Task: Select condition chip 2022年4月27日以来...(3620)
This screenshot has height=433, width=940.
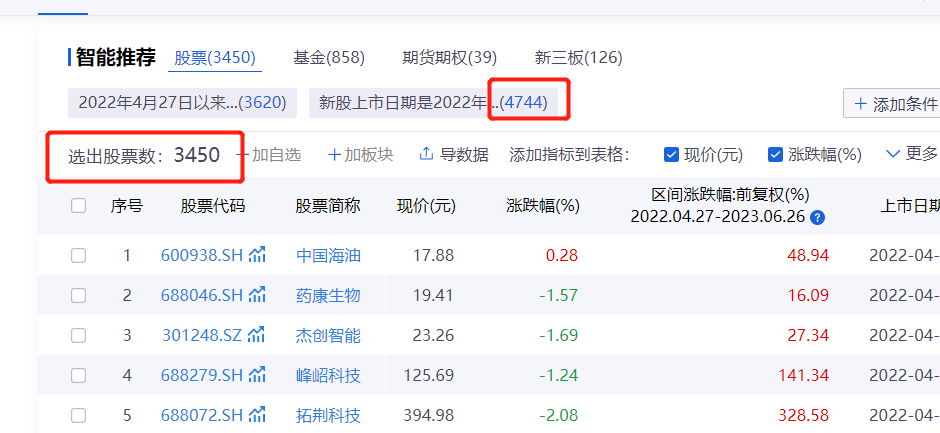Action: point(182,103)
